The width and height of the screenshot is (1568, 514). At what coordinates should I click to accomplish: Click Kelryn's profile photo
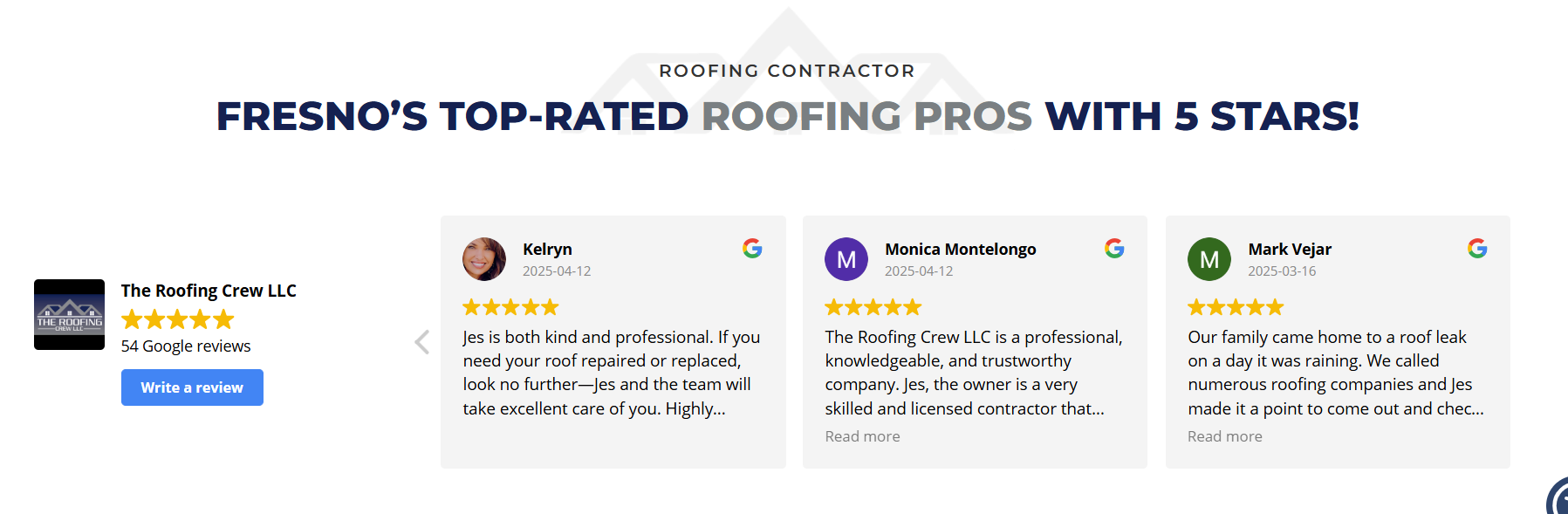[x=484, y=259]
